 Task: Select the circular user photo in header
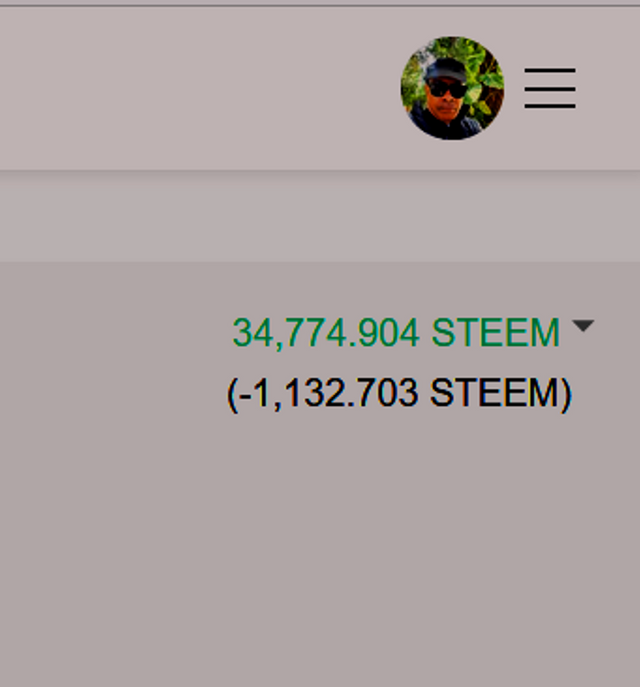(x=452, y=88)
